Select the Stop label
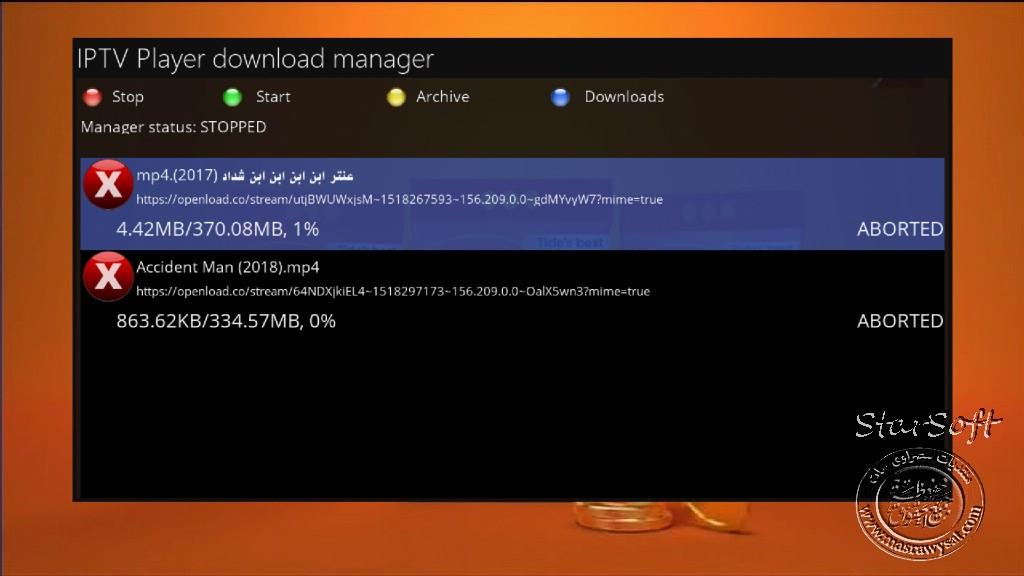The height and width of the screenshot is (576, 1024). tap(127, 97)
